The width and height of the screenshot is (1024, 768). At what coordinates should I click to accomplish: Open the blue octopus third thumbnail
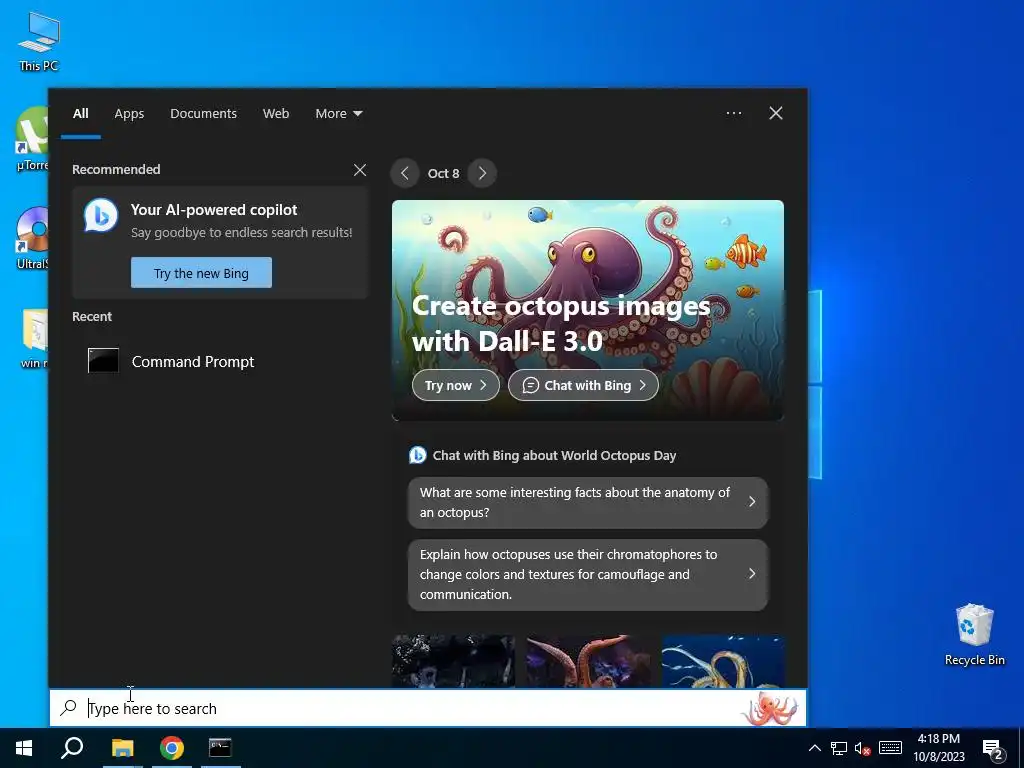click(723, 661)
